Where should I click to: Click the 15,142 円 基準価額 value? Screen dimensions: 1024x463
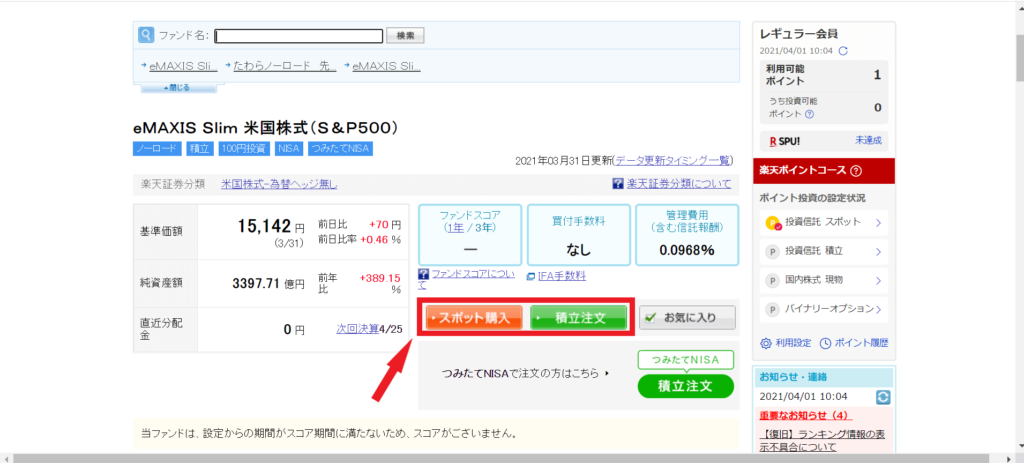tap(270, 227)
